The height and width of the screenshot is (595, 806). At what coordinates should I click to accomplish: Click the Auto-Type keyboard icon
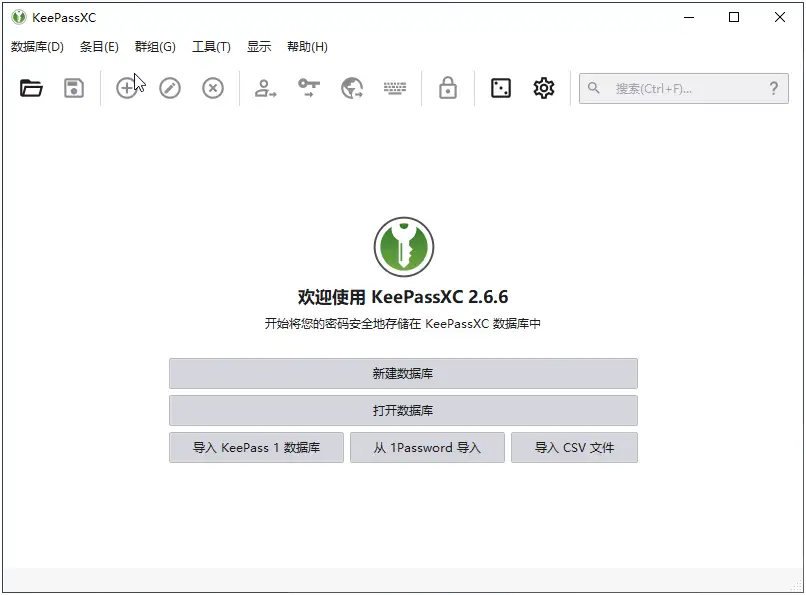[x=395, y=88]
